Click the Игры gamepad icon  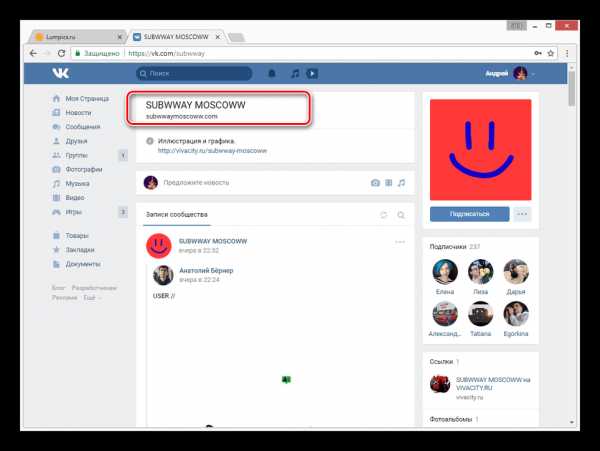56,212
